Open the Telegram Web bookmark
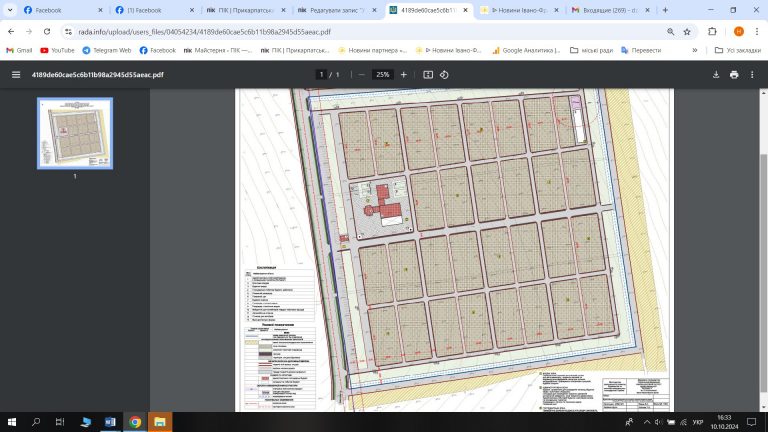 pos(107,50)
